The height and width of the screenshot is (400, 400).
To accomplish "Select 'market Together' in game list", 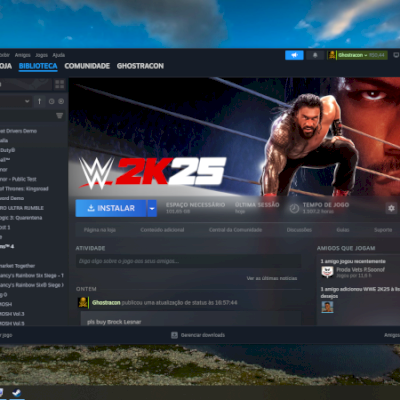I will click(17, 266).
